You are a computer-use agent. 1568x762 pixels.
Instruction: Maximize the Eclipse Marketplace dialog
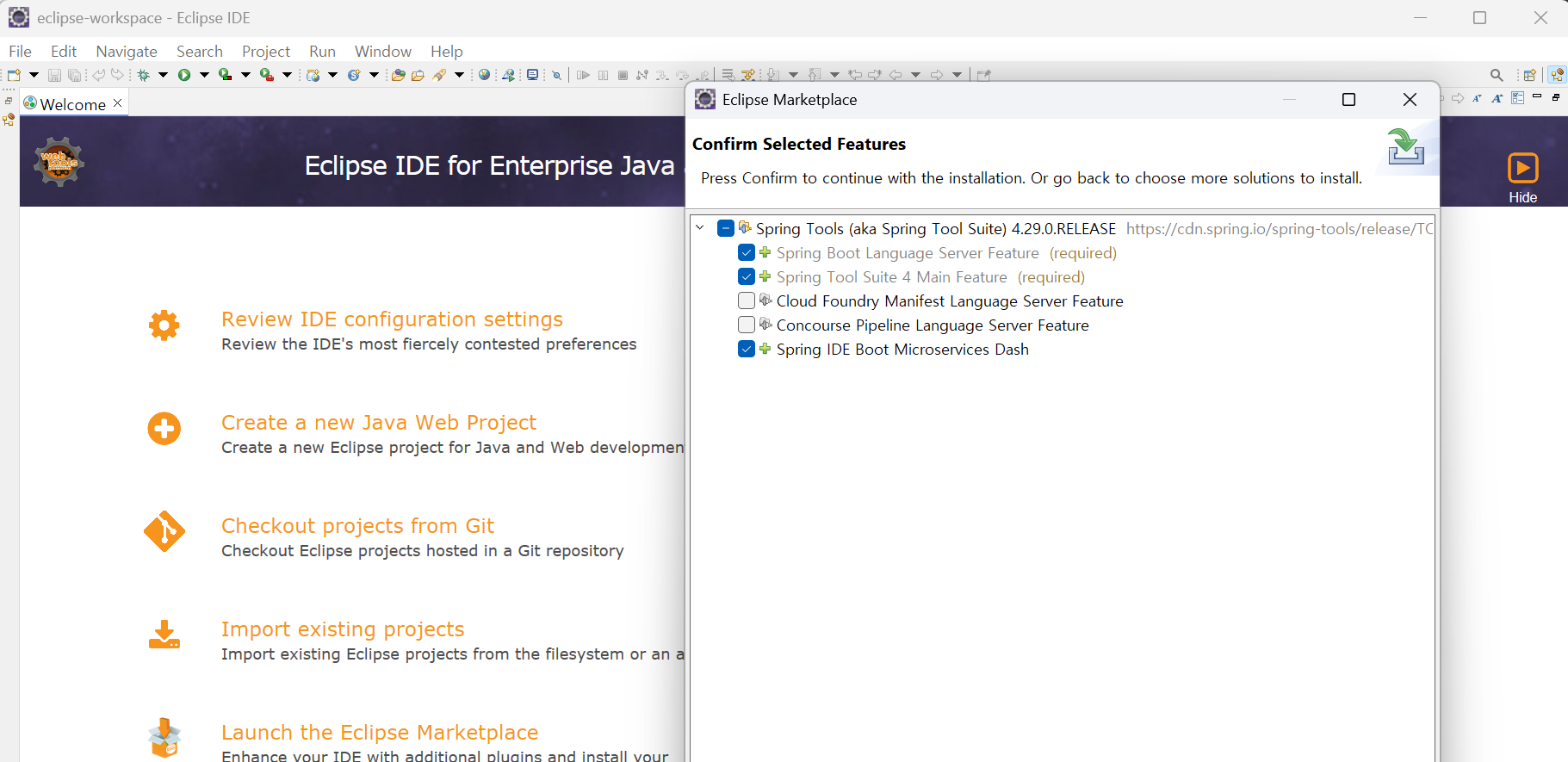[x=1348, y=100]
